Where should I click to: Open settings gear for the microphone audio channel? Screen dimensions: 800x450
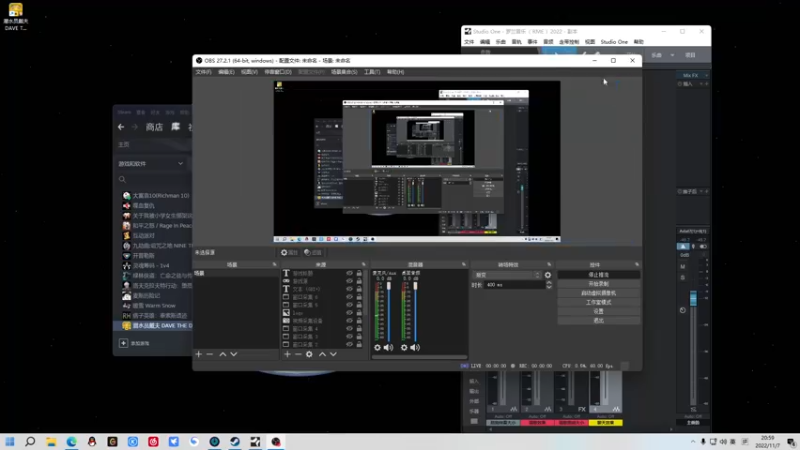tap(378, 347)
